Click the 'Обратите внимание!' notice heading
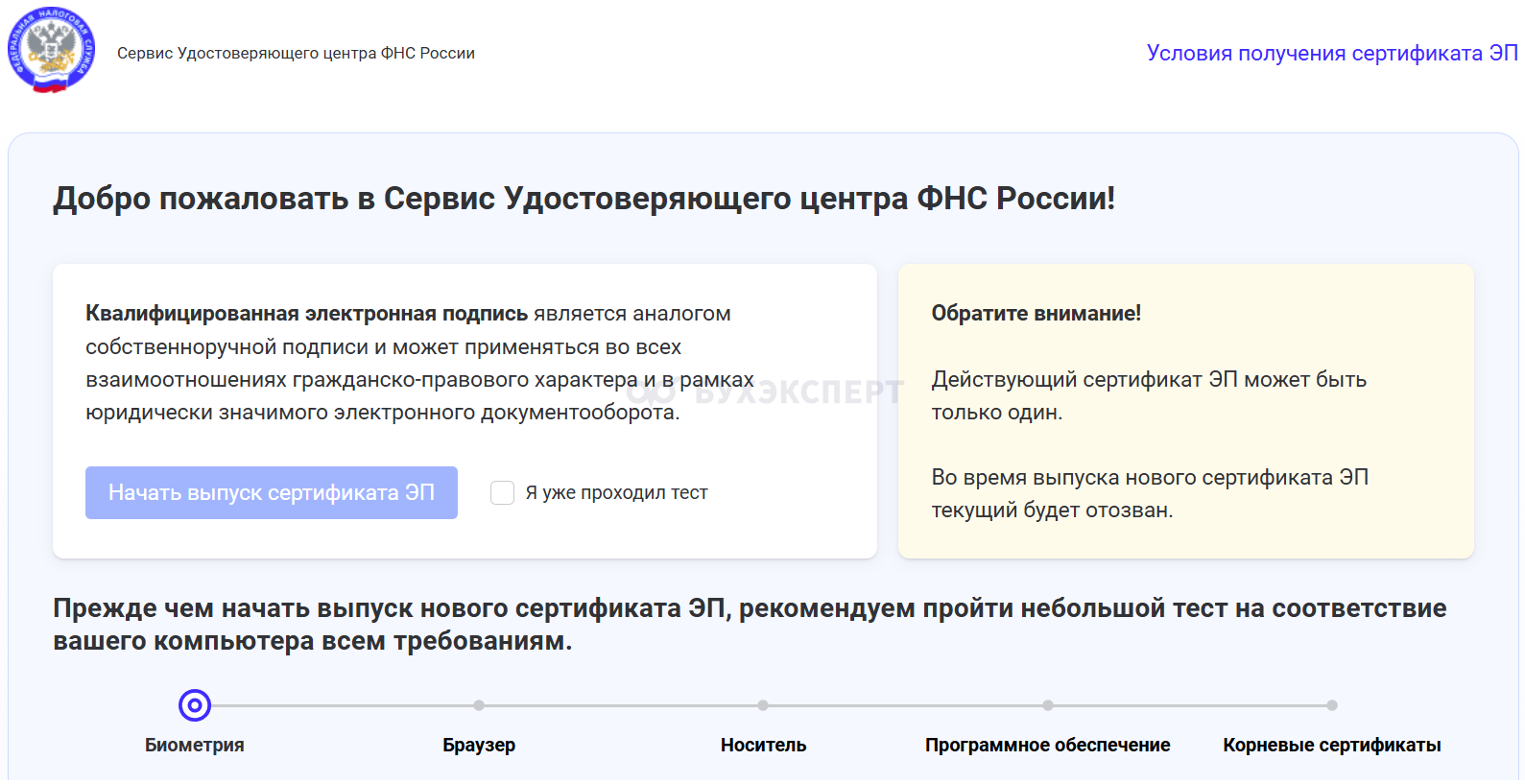The image size is (1525, 784). (1037, 313)
